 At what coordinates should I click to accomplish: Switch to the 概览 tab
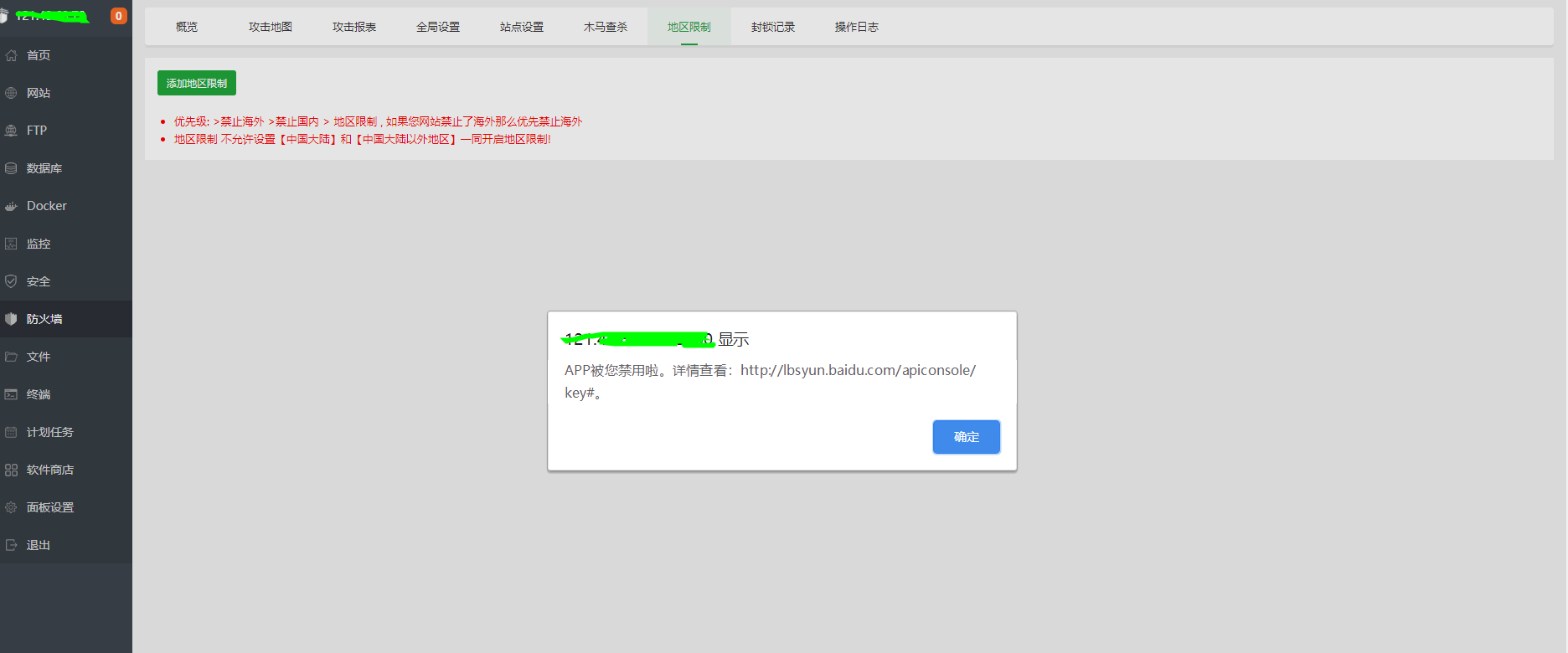pos(187,27)
